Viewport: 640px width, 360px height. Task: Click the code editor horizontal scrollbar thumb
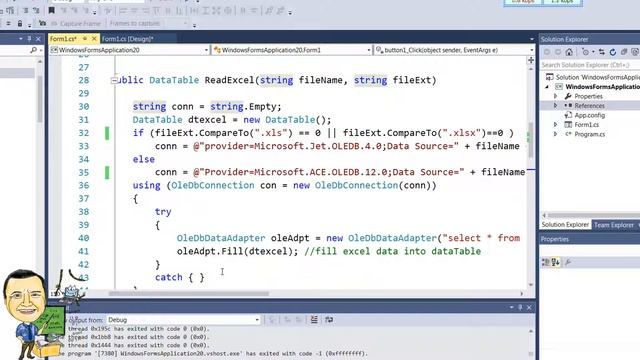point(189,293)
